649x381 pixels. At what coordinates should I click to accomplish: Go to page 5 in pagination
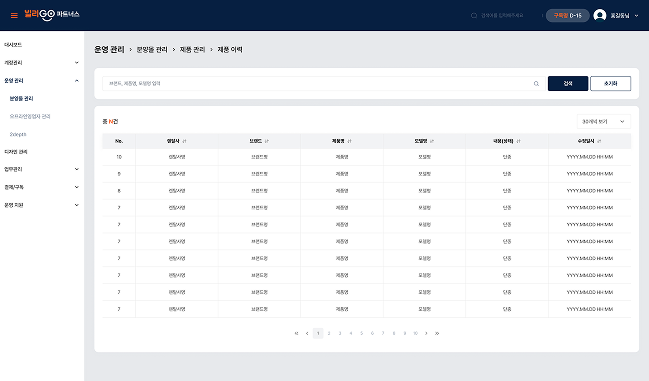tap(361, 333)
